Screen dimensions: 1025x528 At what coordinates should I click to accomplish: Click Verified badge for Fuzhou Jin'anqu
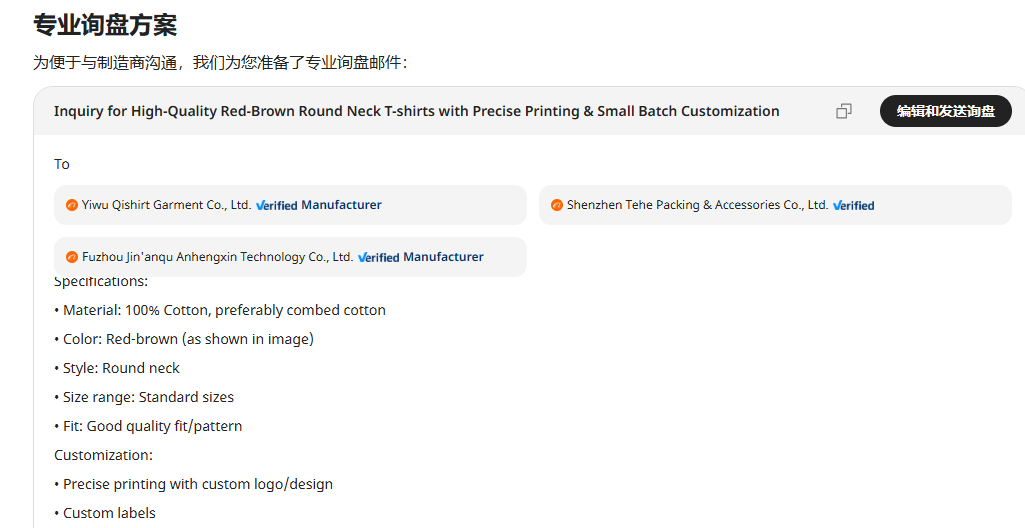pos(379,257)
